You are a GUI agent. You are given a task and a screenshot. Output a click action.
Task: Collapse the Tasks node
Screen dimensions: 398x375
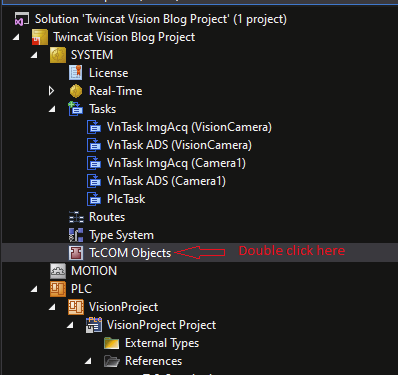click(x=52, y=109)
